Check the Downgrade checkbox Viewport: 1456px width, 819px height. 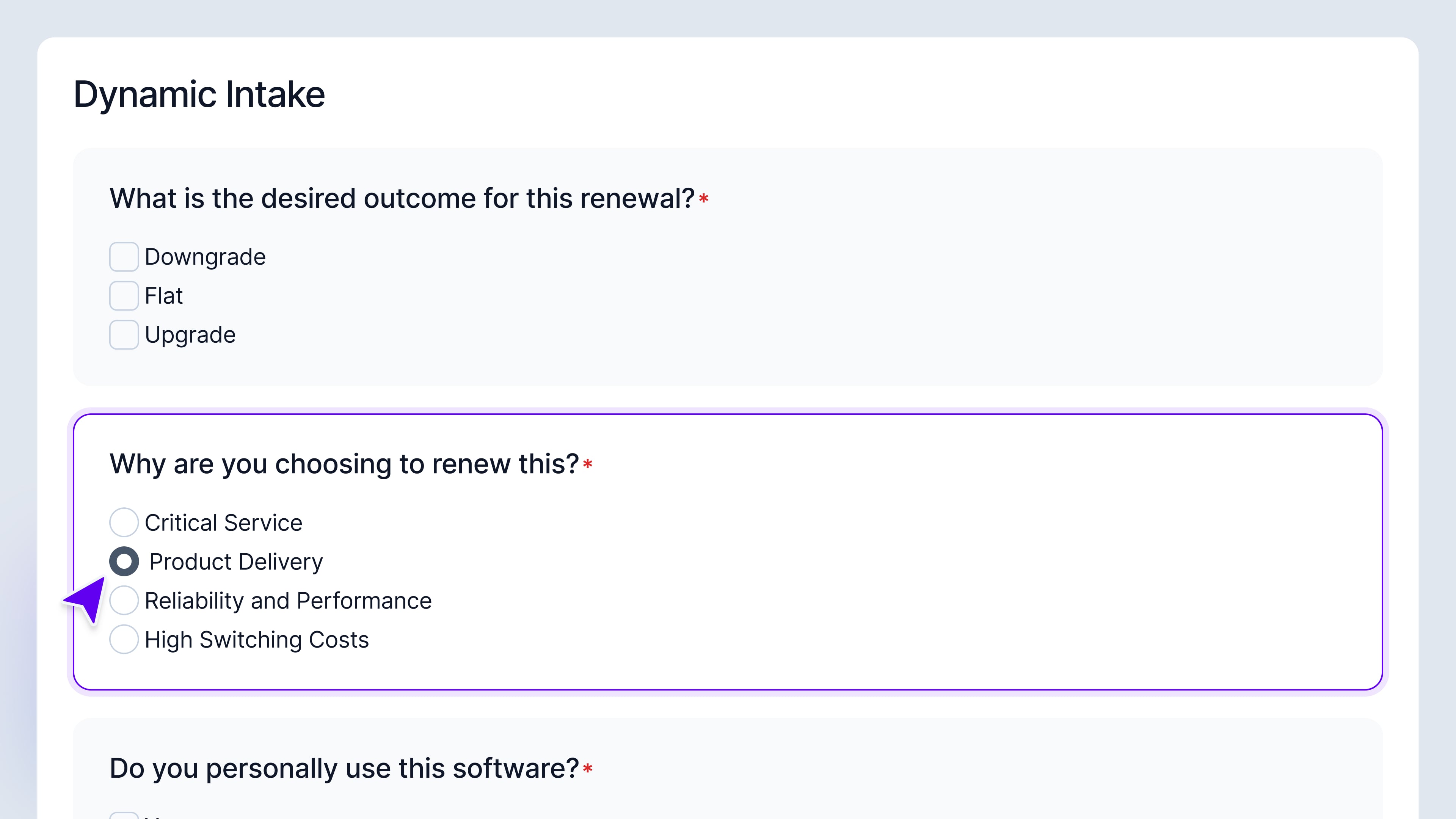(x=124, y=257)
